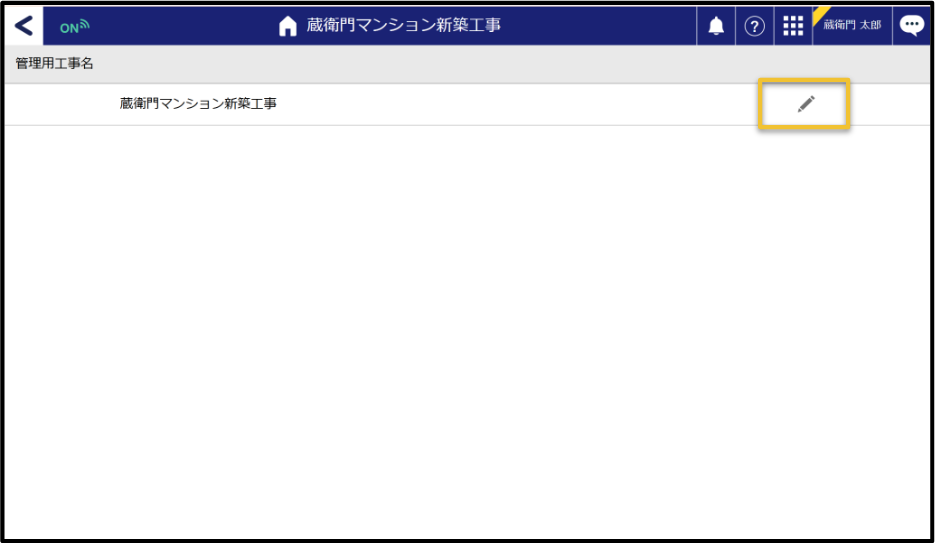This screenshot has width=935, height=543.
Task: Open the apps grid menu
Action: coord(793,27)
